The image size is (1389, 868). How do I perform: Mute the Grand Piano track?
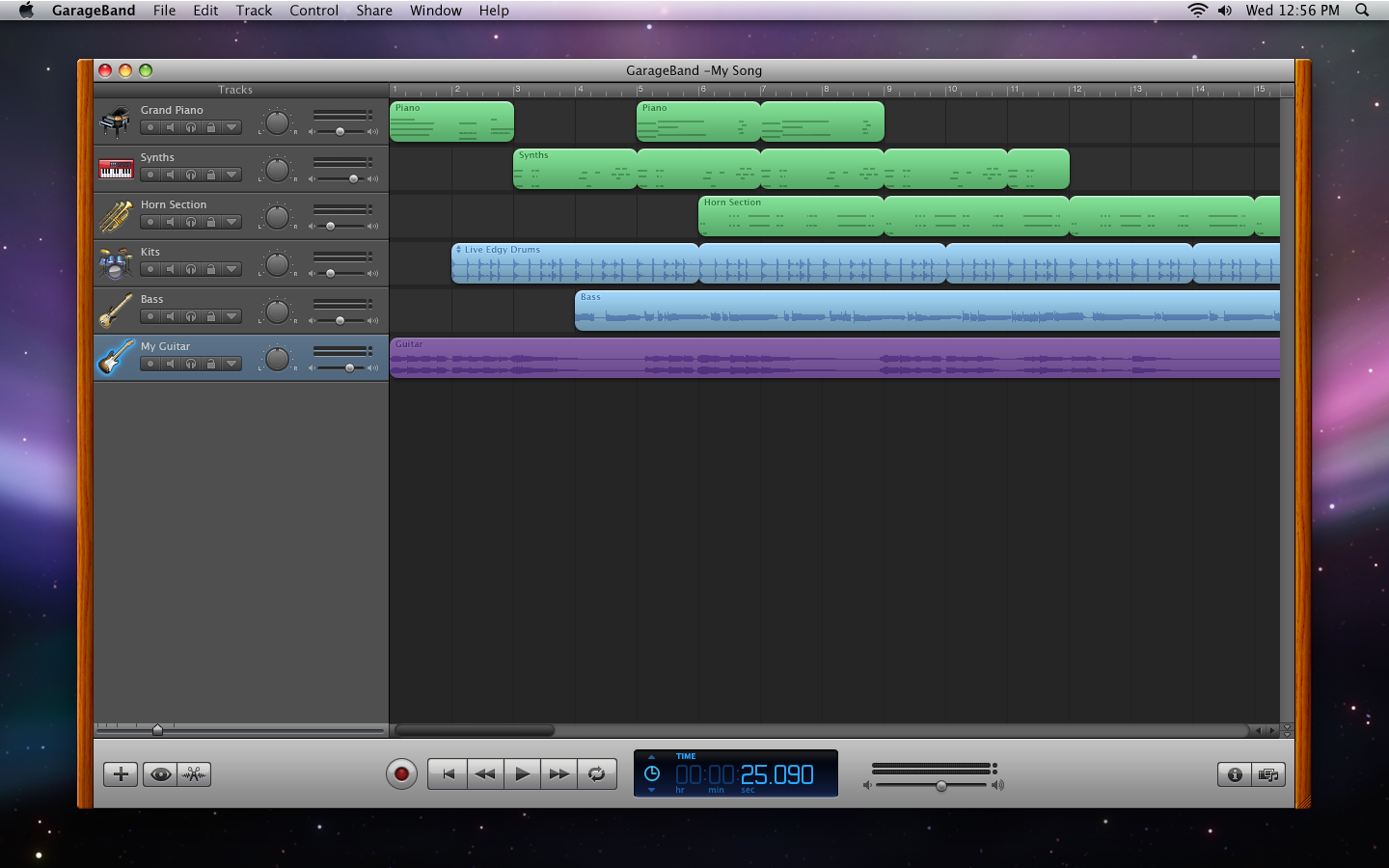click(x=171, y=127)
